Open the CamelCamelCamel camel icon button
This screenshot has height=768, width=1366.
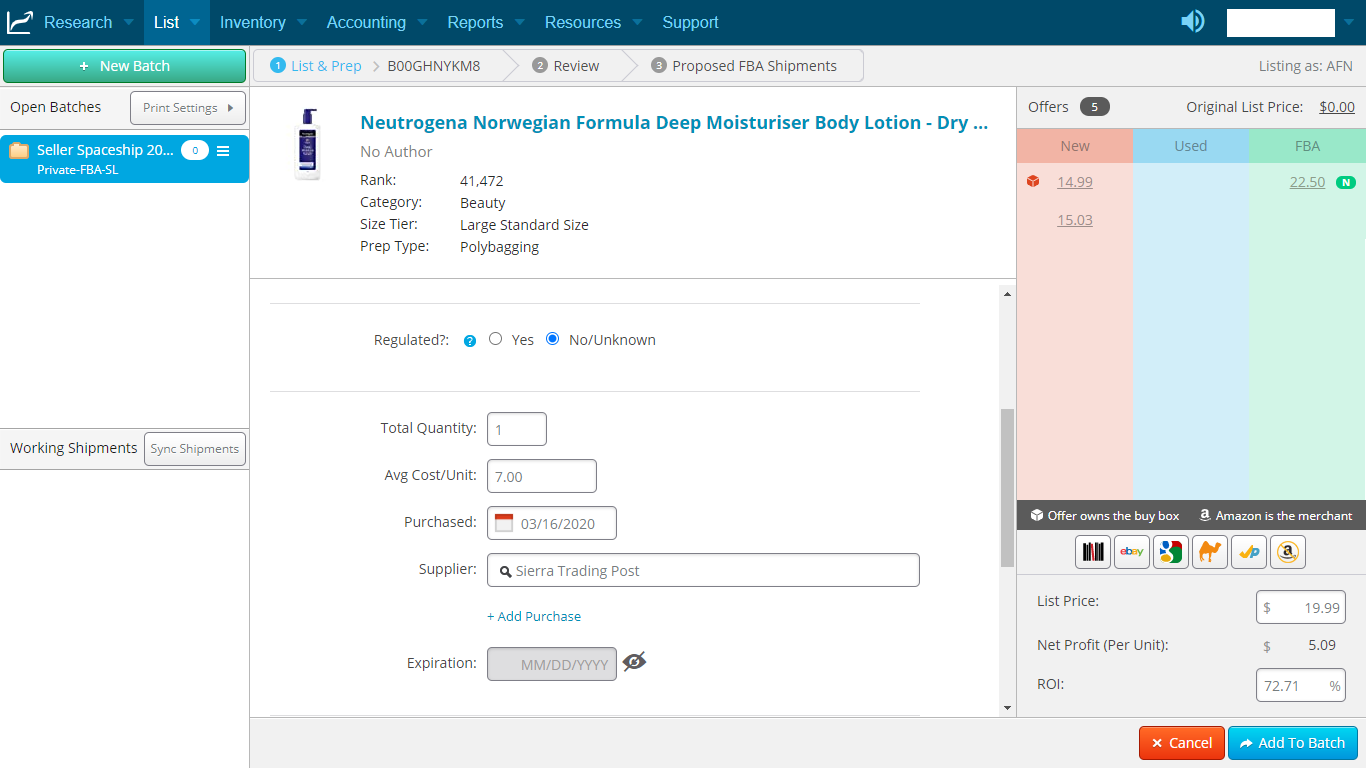(x=1210, y=552)
